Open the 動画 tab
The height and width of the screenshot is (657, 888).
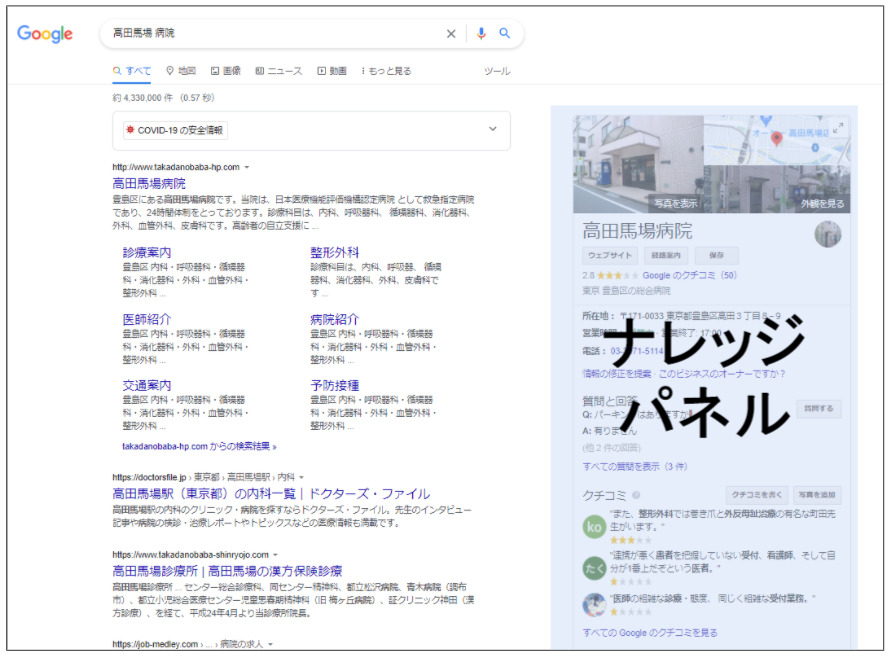(x=332, y=71)
